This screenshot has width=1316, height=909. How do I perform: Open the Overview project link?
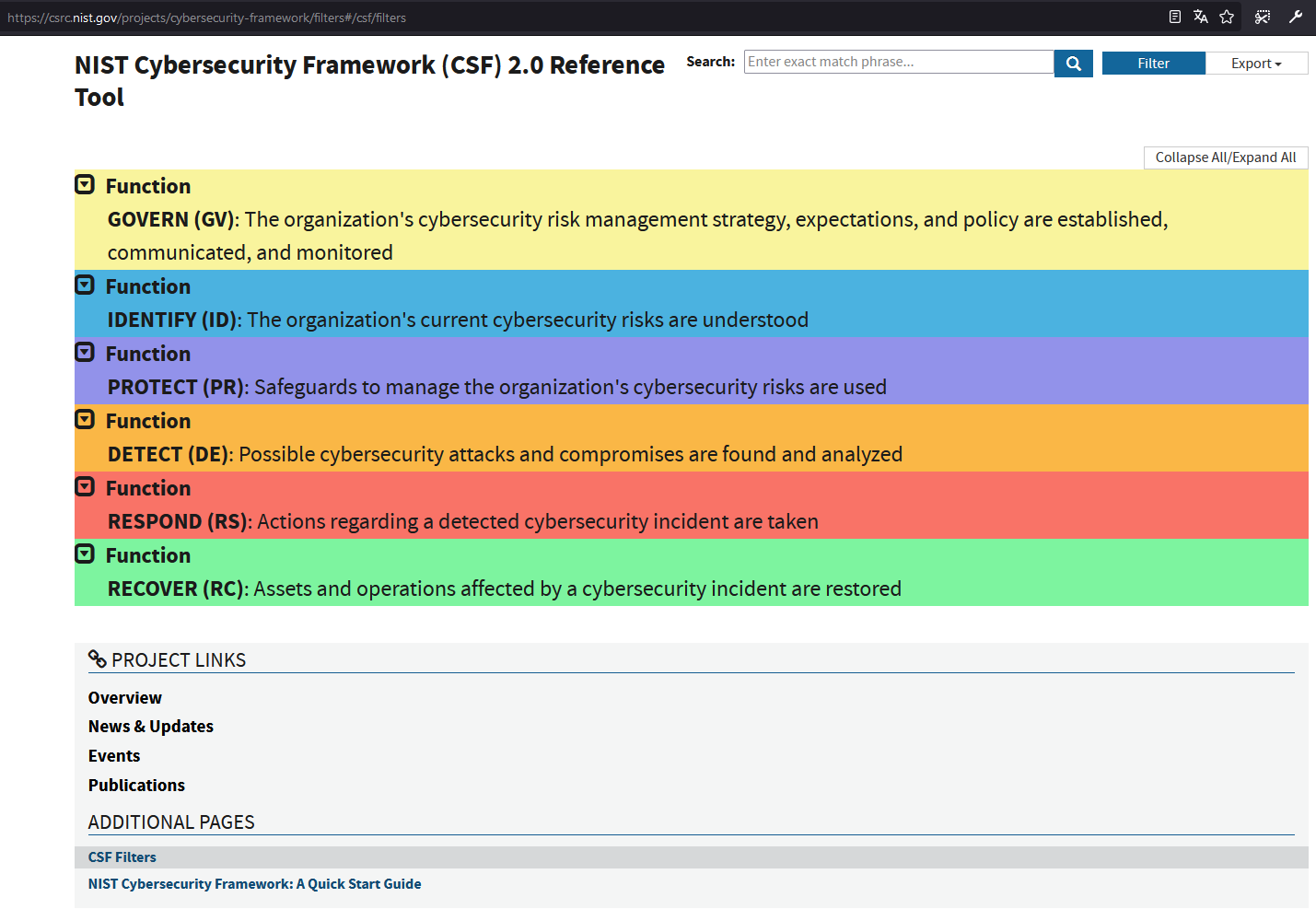tap(125, 698)
